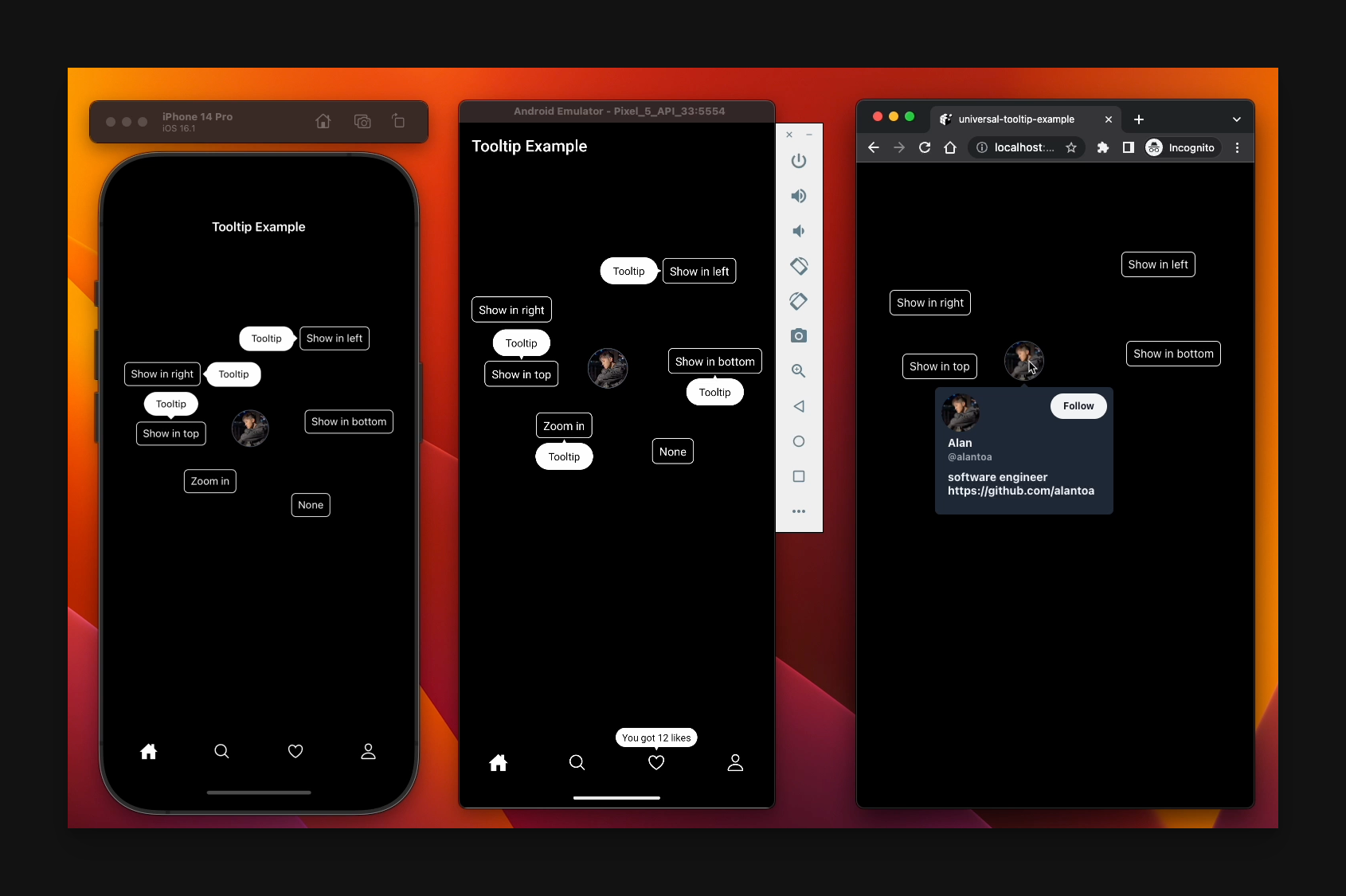Click Show in top in Chrome
1346x896 pixels.
[940, 366]
